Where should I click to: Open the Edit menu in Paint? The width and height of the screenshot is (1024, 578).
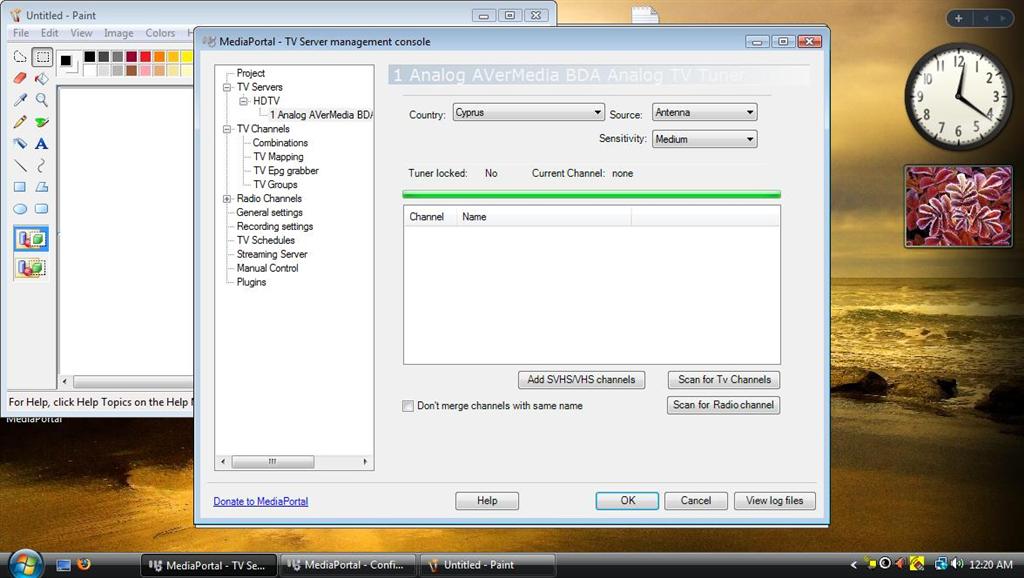(x=50, y=33)
